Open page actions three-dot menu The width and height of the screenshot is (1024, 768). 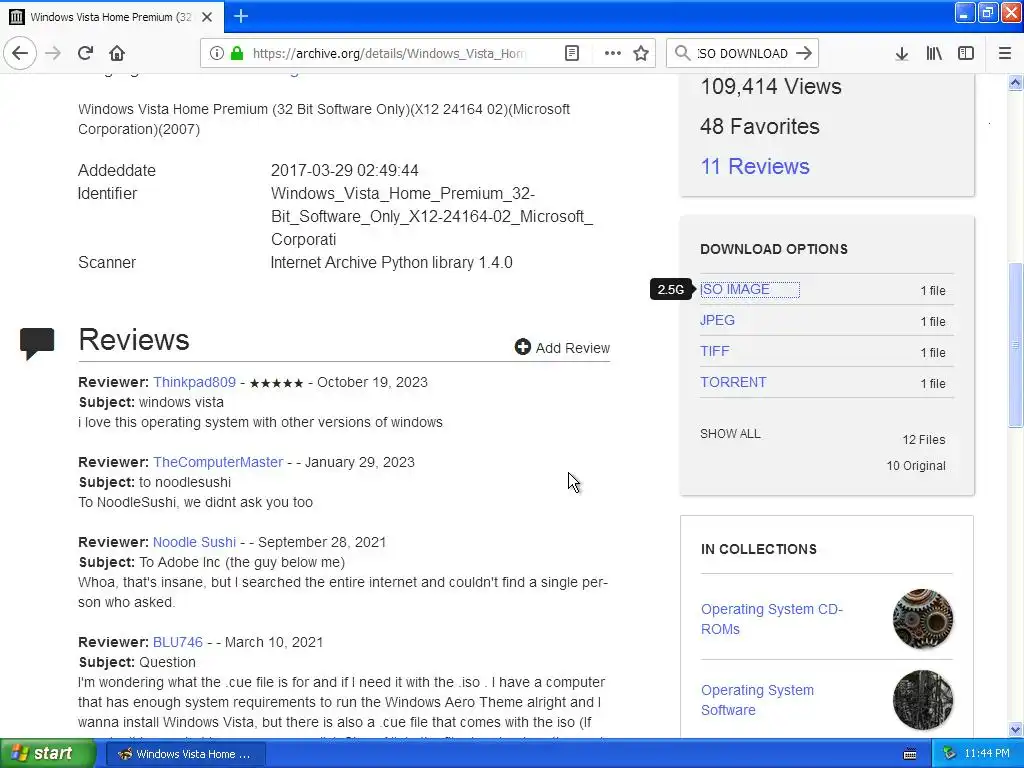pos(612,54)
